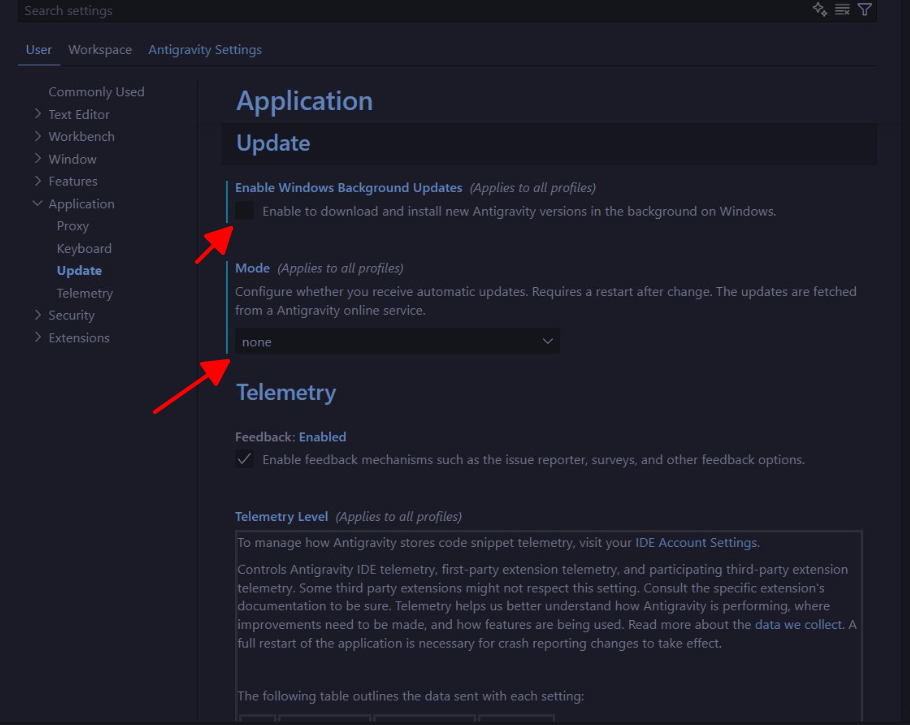
Task: Open the update Mode dropdown
Action: point(397,342)
